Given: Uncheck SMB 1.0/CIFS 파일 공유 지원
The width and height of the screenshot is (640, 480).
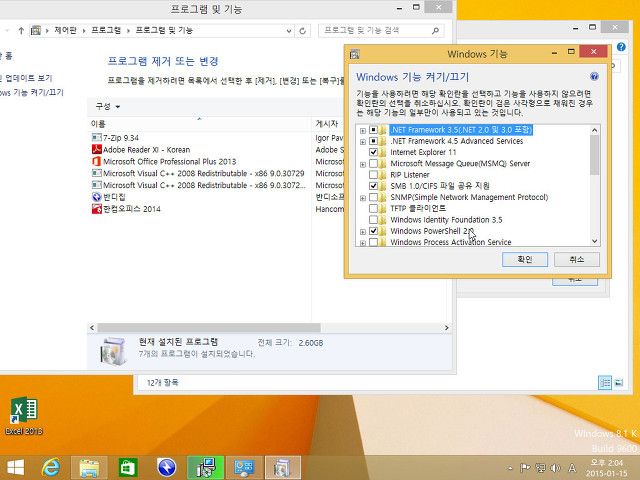Looking at the screenshot, I should [373, 186].
